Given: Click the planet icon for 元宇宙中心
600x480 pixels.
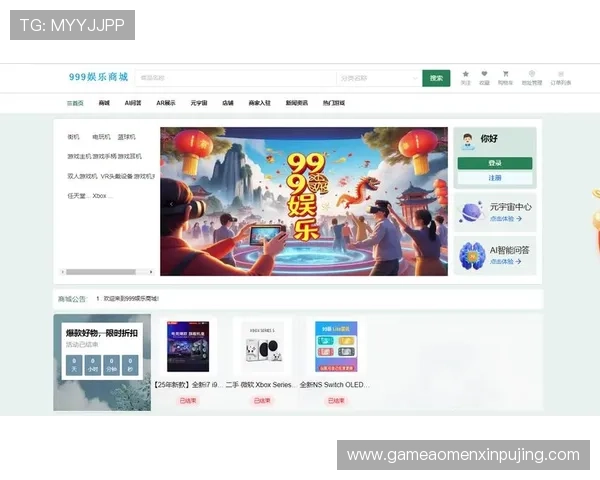Looking at the screenshot, I should pos(471,212).
